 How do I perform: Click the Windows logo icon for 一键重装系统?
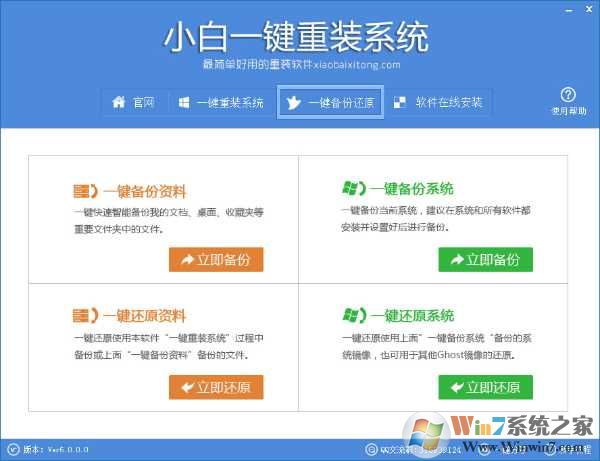click(x=184, y=103)
